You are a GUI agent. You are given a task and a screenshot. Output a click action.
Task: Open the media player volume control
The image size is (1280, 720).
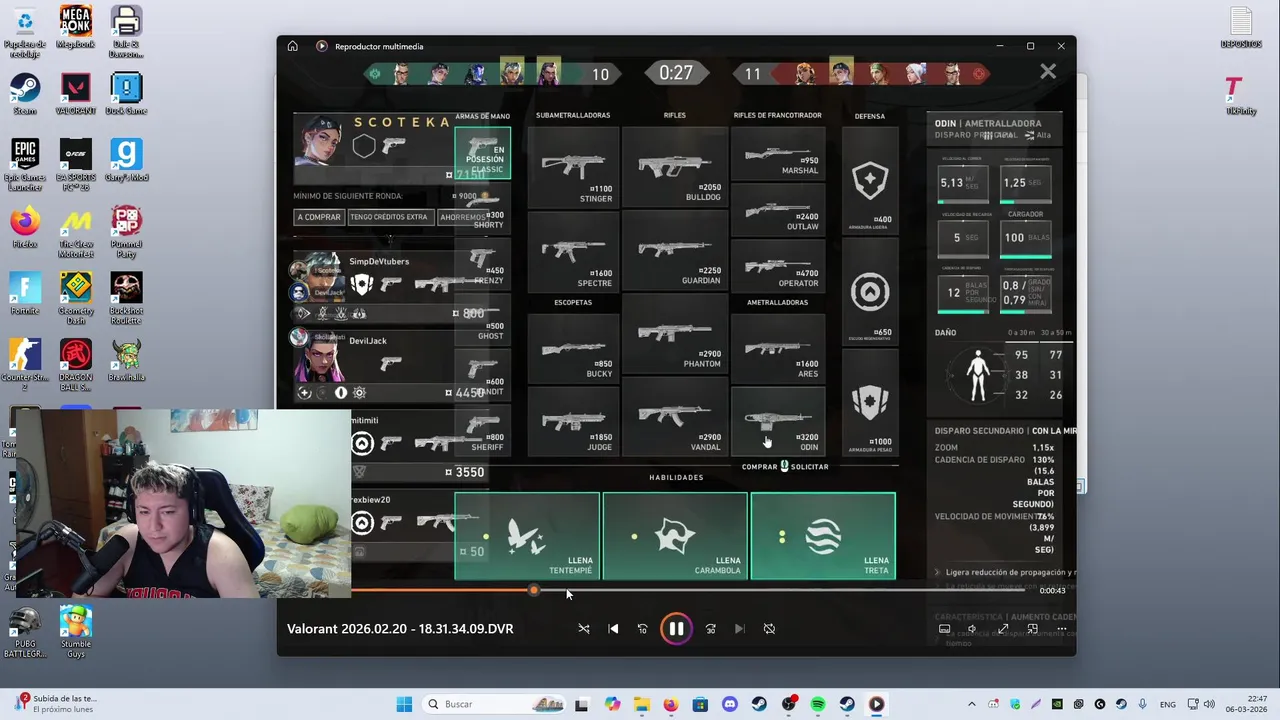[x=973, y=629]
